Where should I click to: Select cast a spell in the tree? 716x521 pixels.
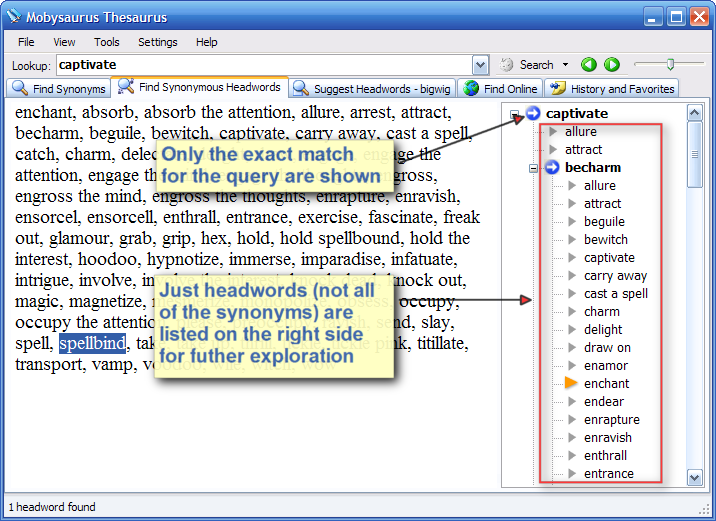pos(616,294)
